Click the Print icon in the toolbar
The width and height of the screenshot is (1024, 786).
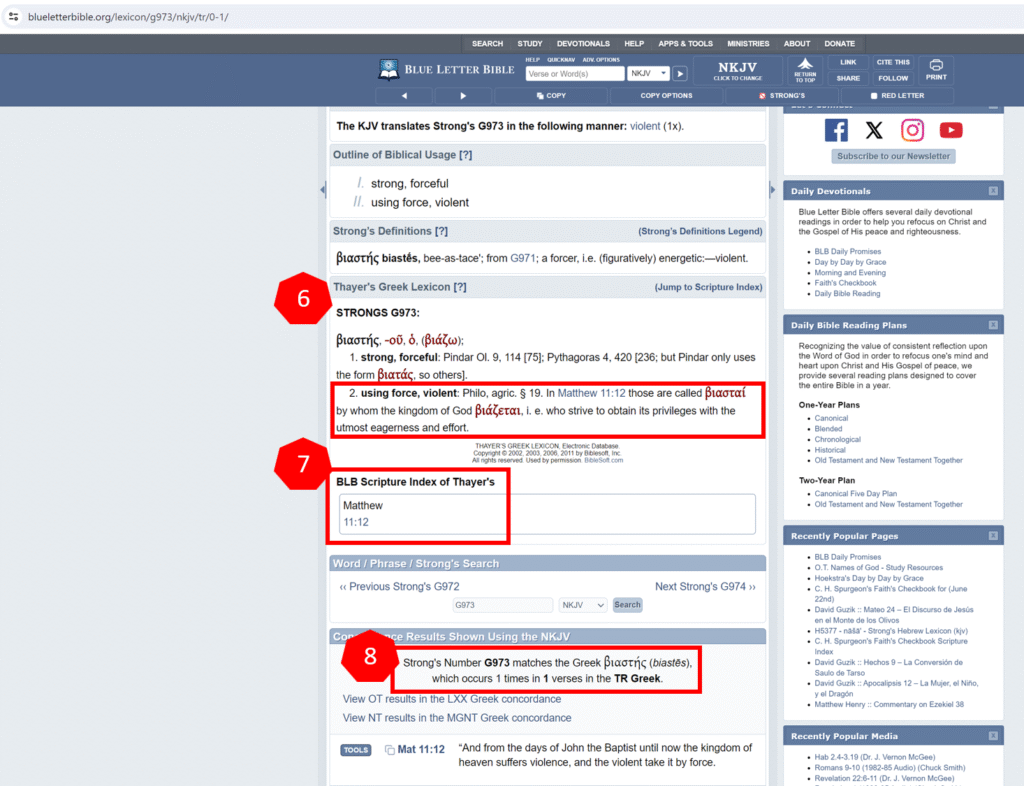click(x=936, y=69)
